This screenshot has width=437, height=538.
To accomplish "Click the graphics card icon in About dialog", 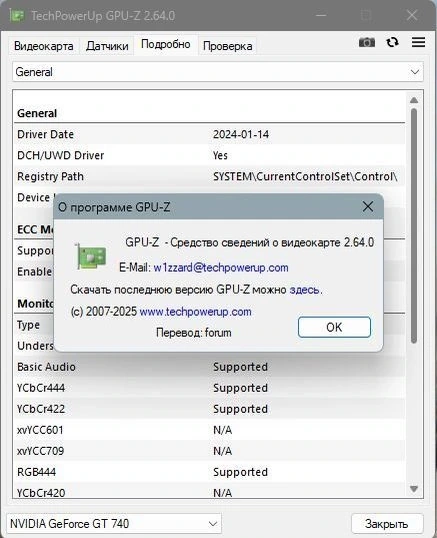I will 91,256.
